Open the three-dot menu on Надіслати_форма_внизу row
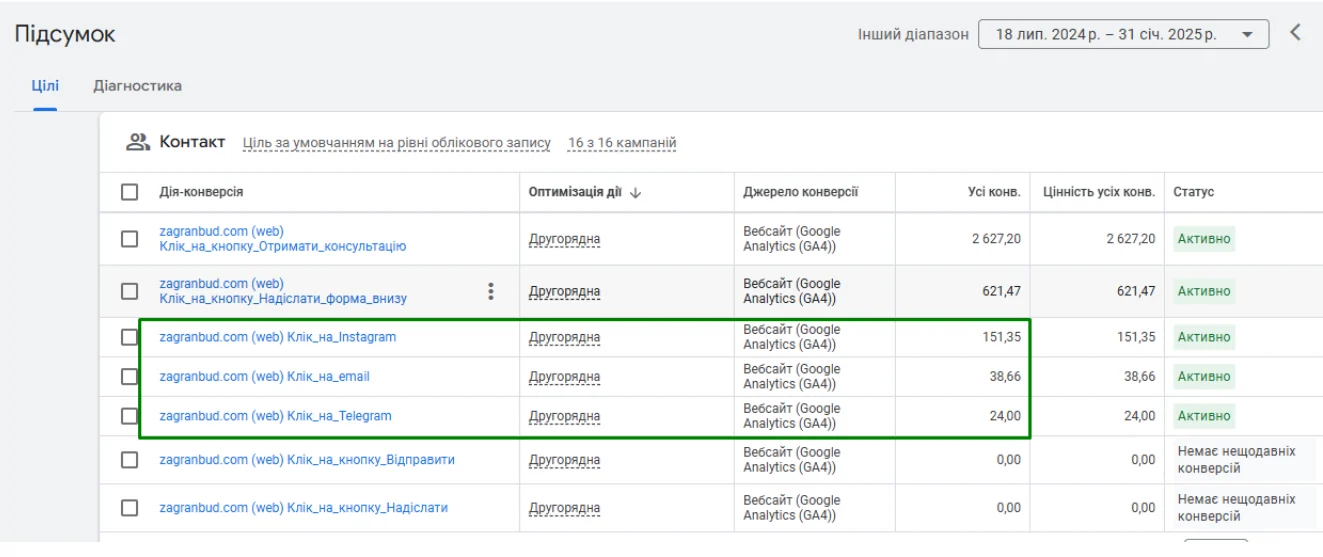The width and height of the screenshot is (1323, 557). (x=490, y=291)
